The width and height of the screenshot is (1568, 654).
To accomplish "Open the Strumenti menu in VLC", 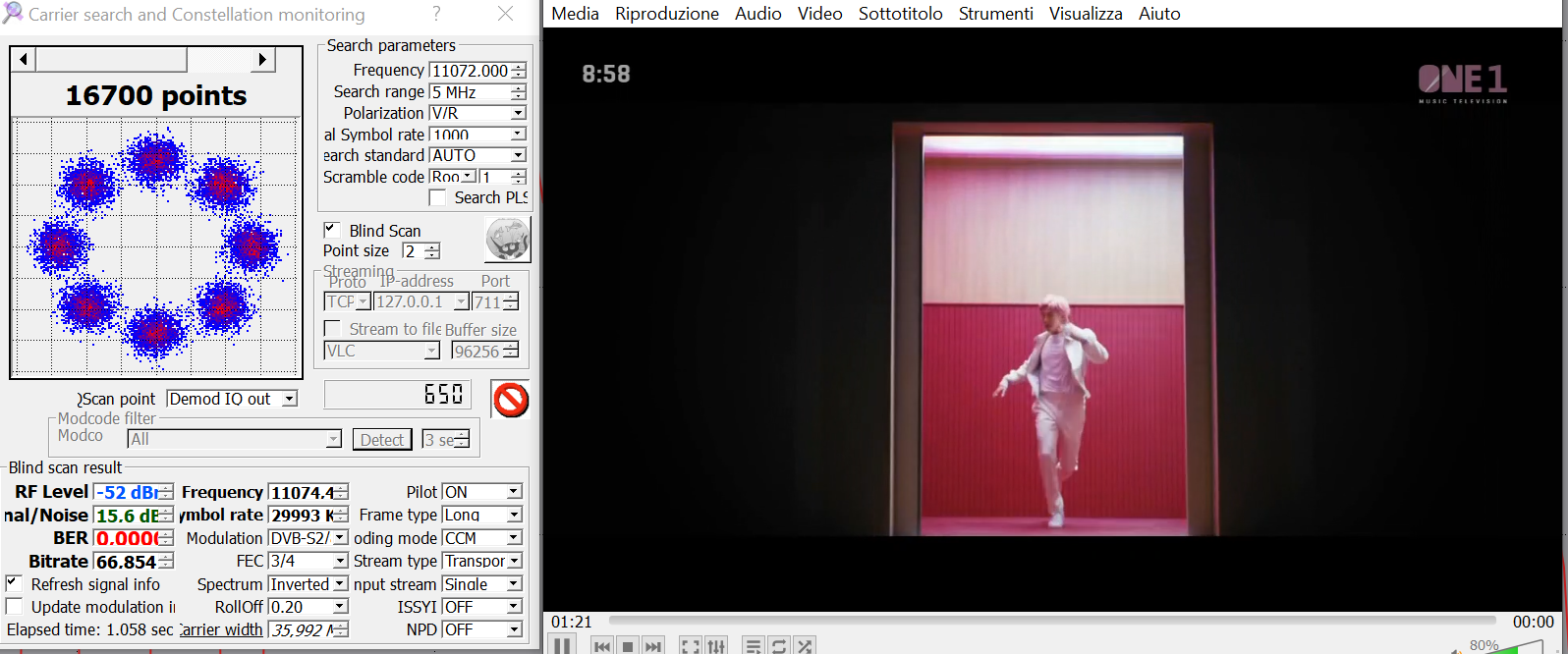I will (x=996, y=14).
